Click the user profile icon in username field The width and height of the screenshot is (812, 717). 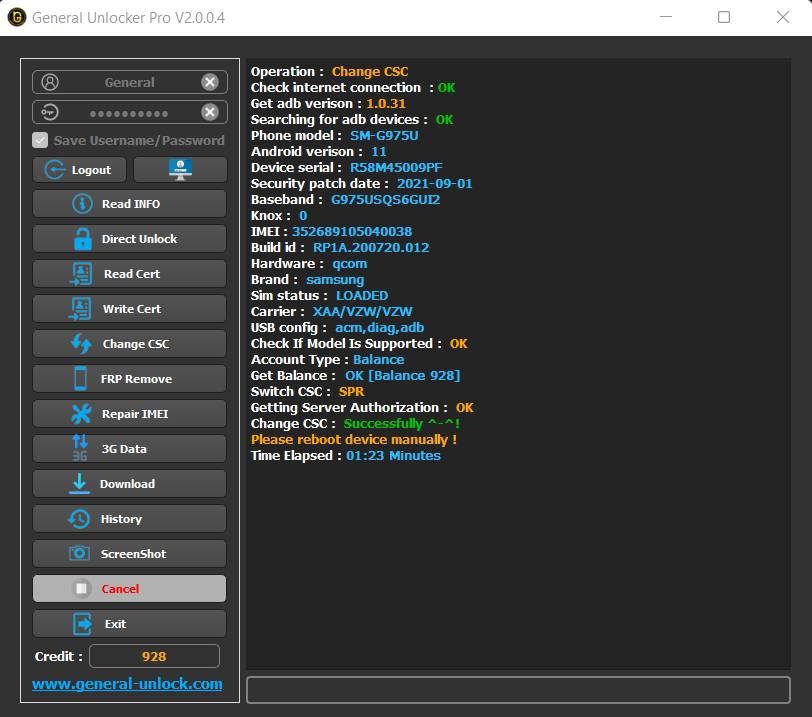click(x=50, y=82)
